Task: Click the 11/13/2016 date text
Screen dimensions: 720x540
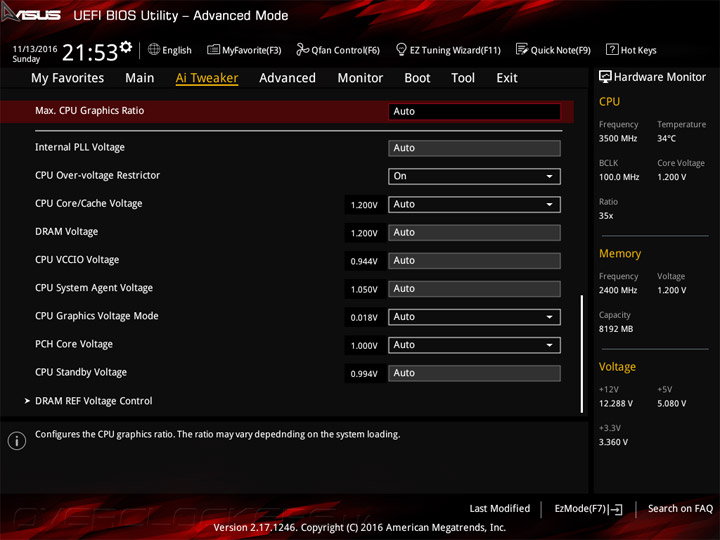Action: pyautogui.click(x=35, y=49)
